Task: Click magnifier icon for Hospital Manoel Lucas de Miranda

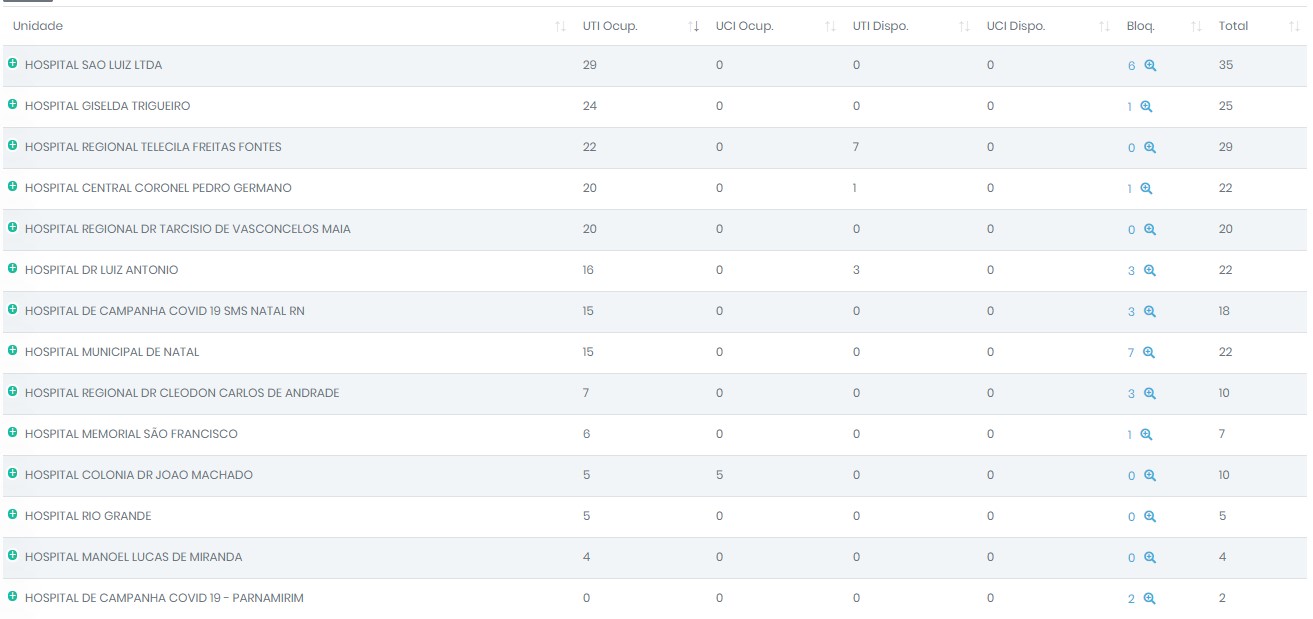Action: pos(1150,557)
